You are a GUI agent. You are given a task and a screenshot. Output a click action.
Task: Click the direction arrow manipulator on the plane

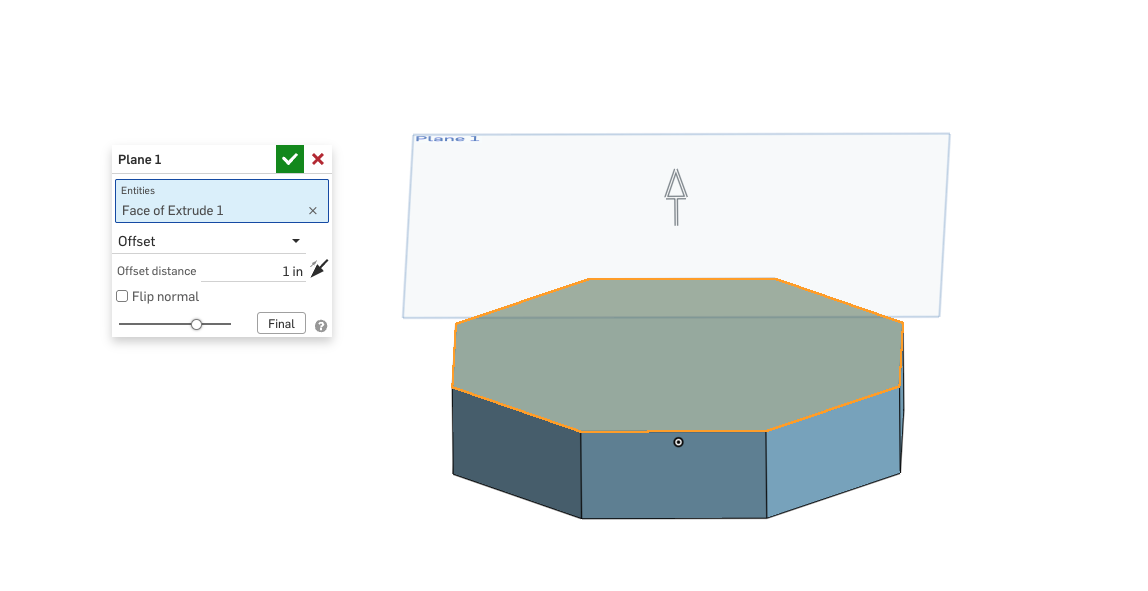pyautogui.click(x=677, y=195)
